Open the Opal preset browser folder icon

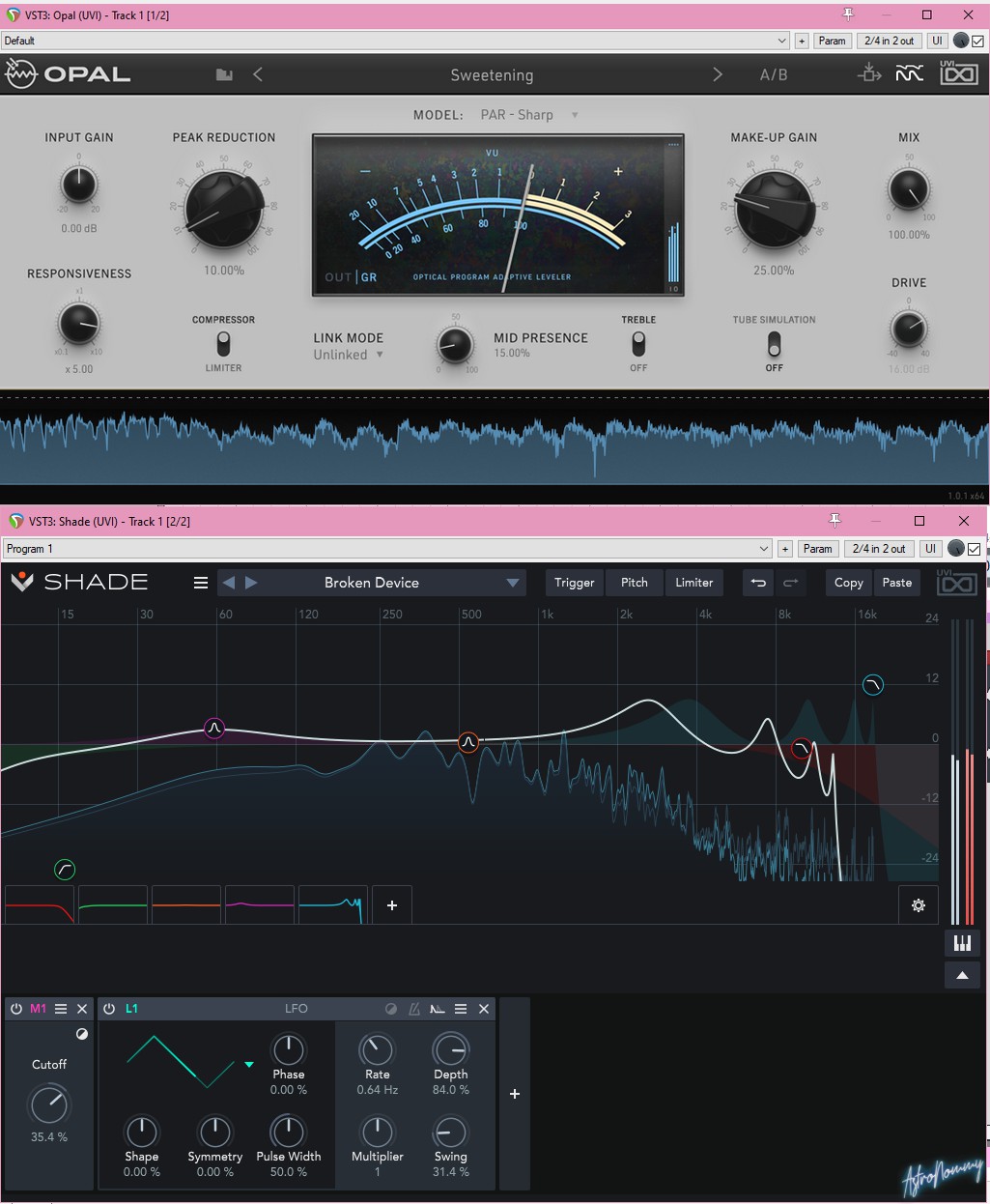coord(224,74)
